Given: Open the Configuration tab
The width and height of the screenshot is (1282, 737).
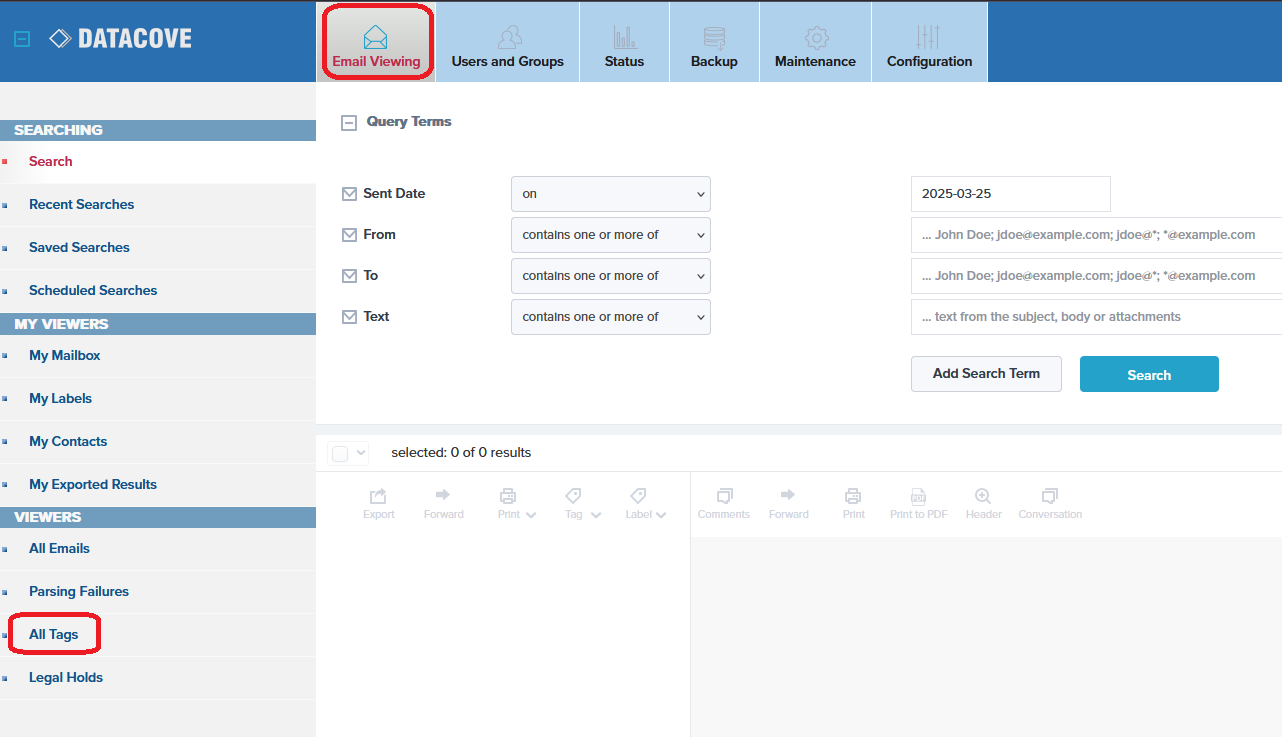Looking at the screenshot, I should click(x=929, y=42).
